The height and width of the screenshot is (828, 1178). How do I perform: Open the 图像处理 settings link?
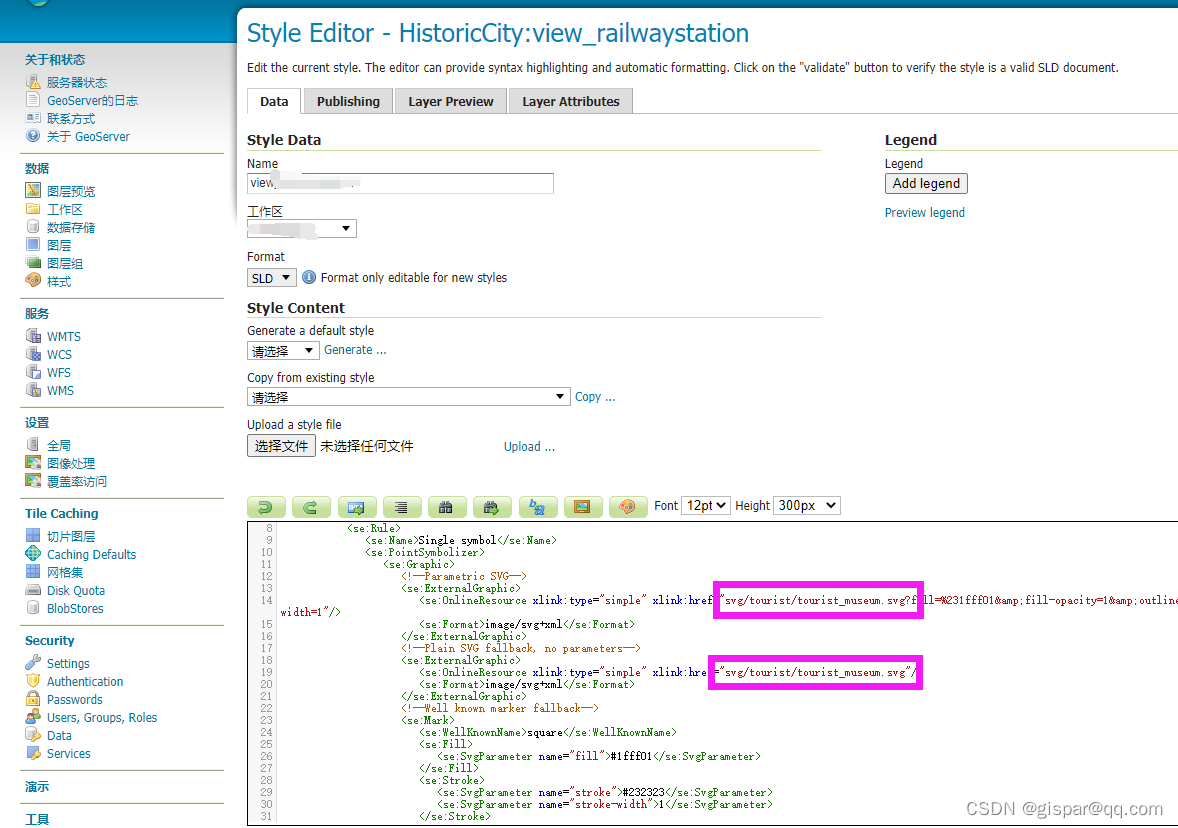click(x=71, y=464)
